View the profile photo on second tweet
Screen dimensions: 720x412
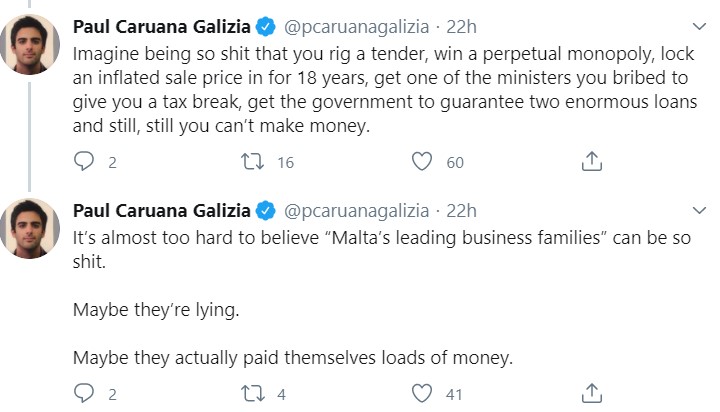pos(30,229)
